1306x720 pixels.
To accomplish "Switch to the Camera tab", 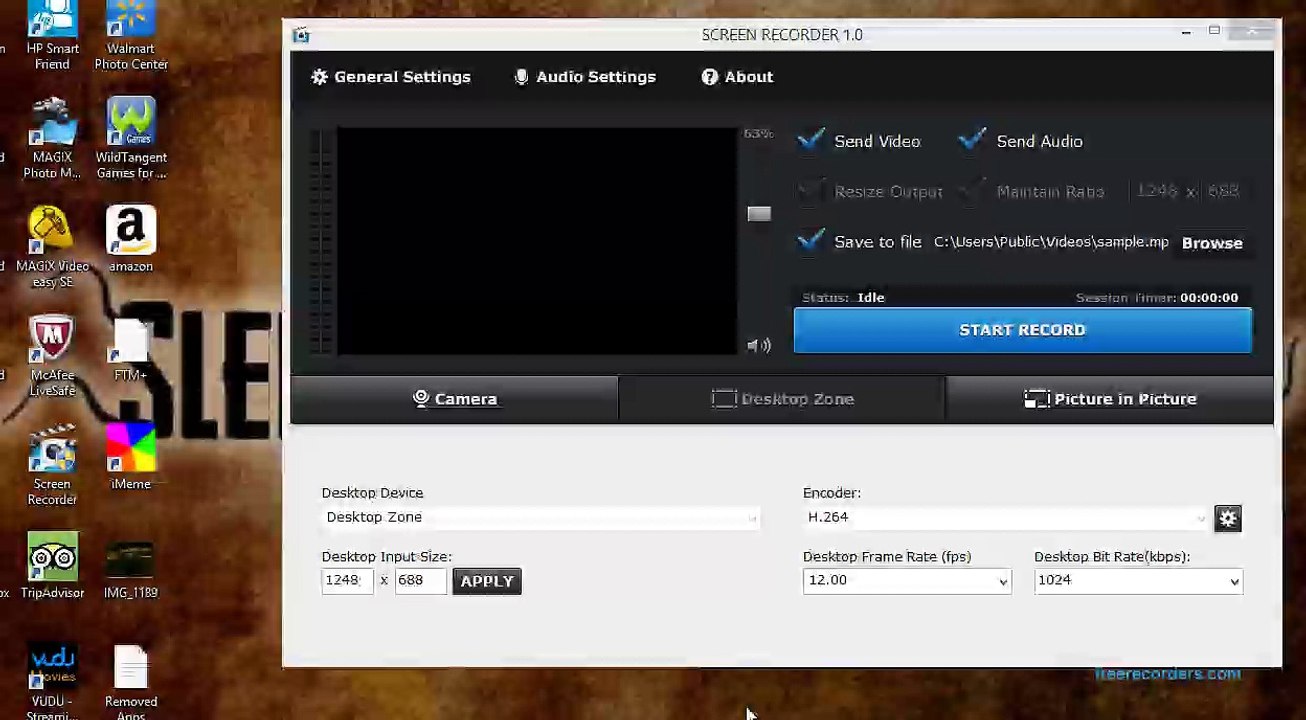I will (x=455, y=399).
